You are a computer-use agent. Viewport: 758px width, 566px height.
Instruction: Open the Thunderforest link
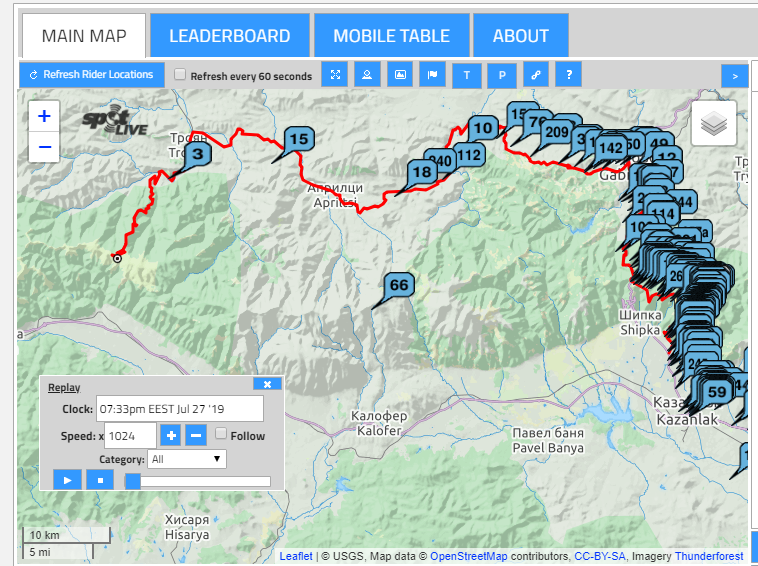click(709, 556)
